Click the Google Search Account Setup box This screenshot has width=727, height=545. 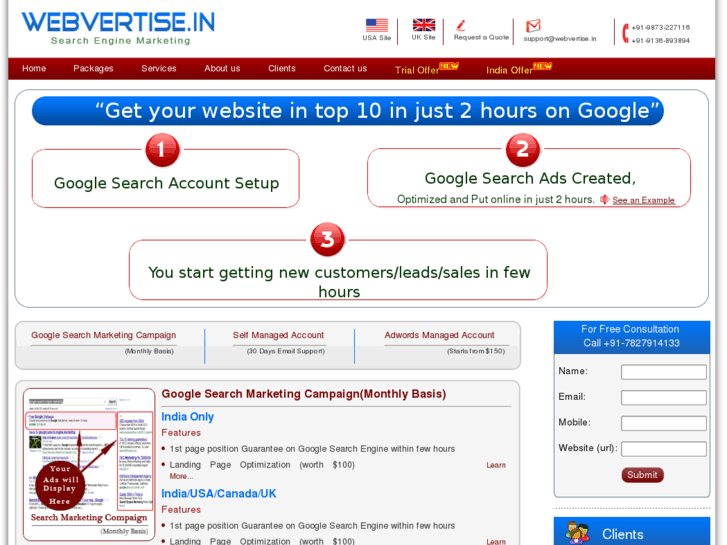tap(166, 179)
